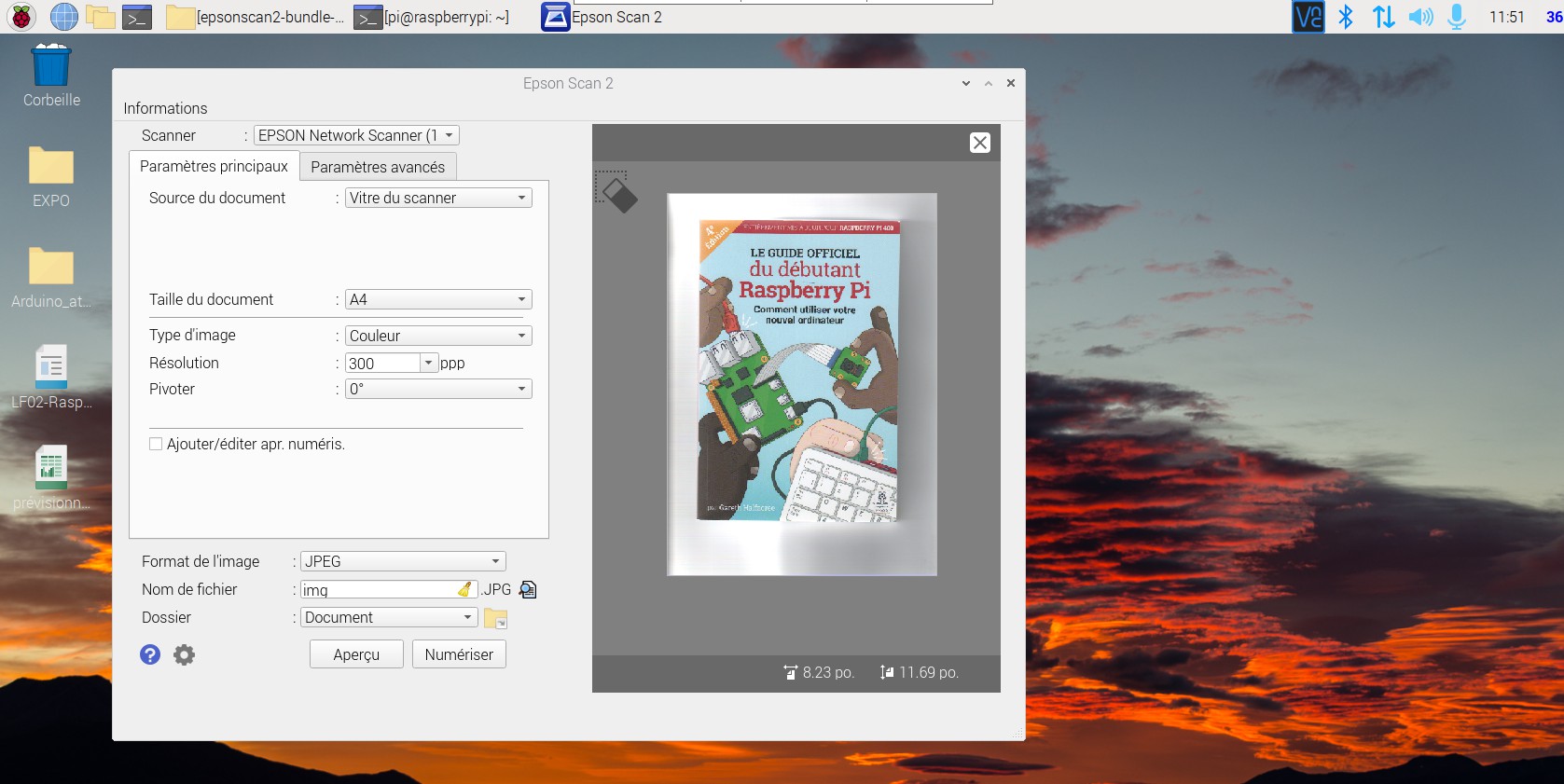Open the file manager from the taskbar
Viewport: 1564px width, 784px height.
(101, 17)
